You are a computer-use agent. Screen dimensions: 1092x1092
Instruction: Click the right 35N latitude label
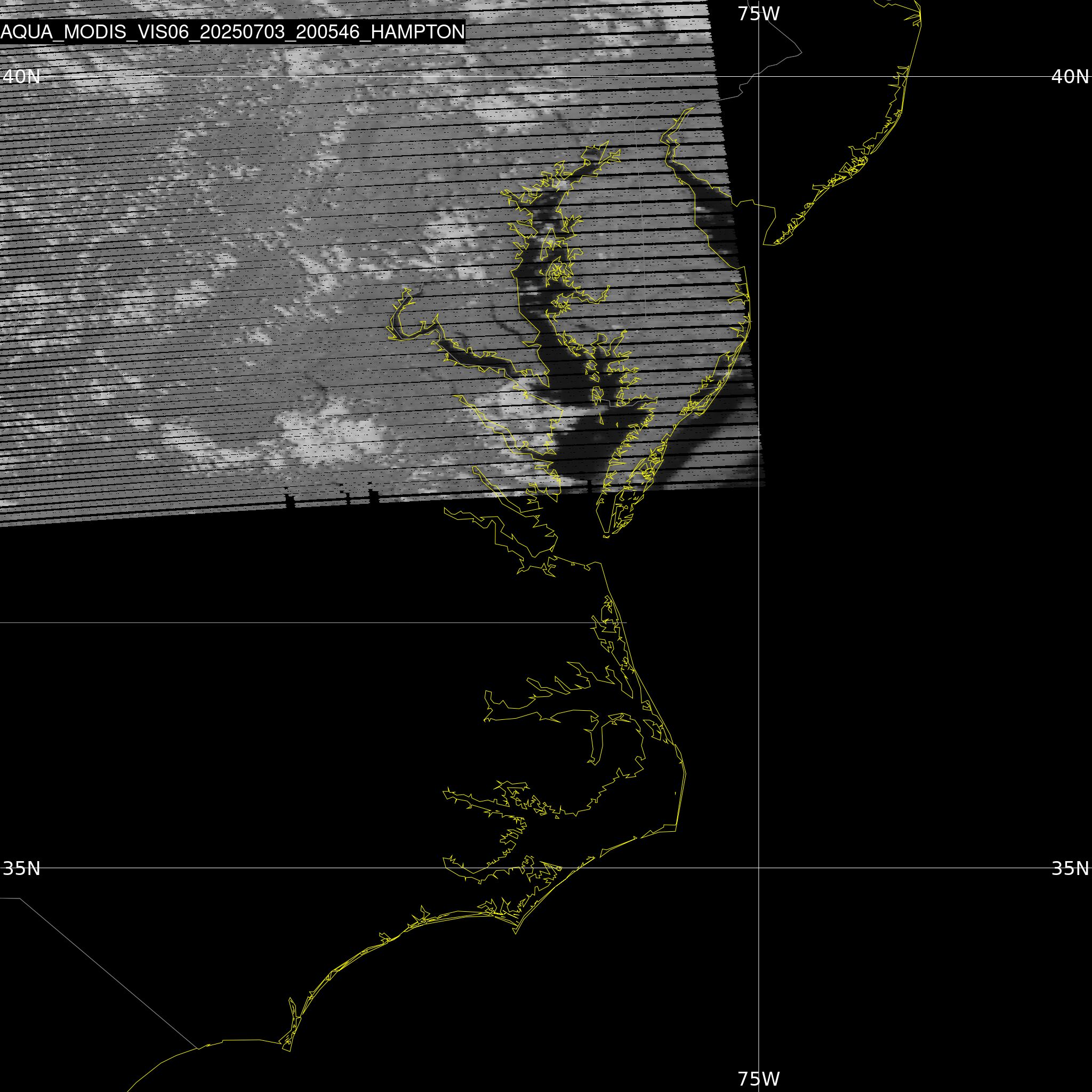(1070, 869)
